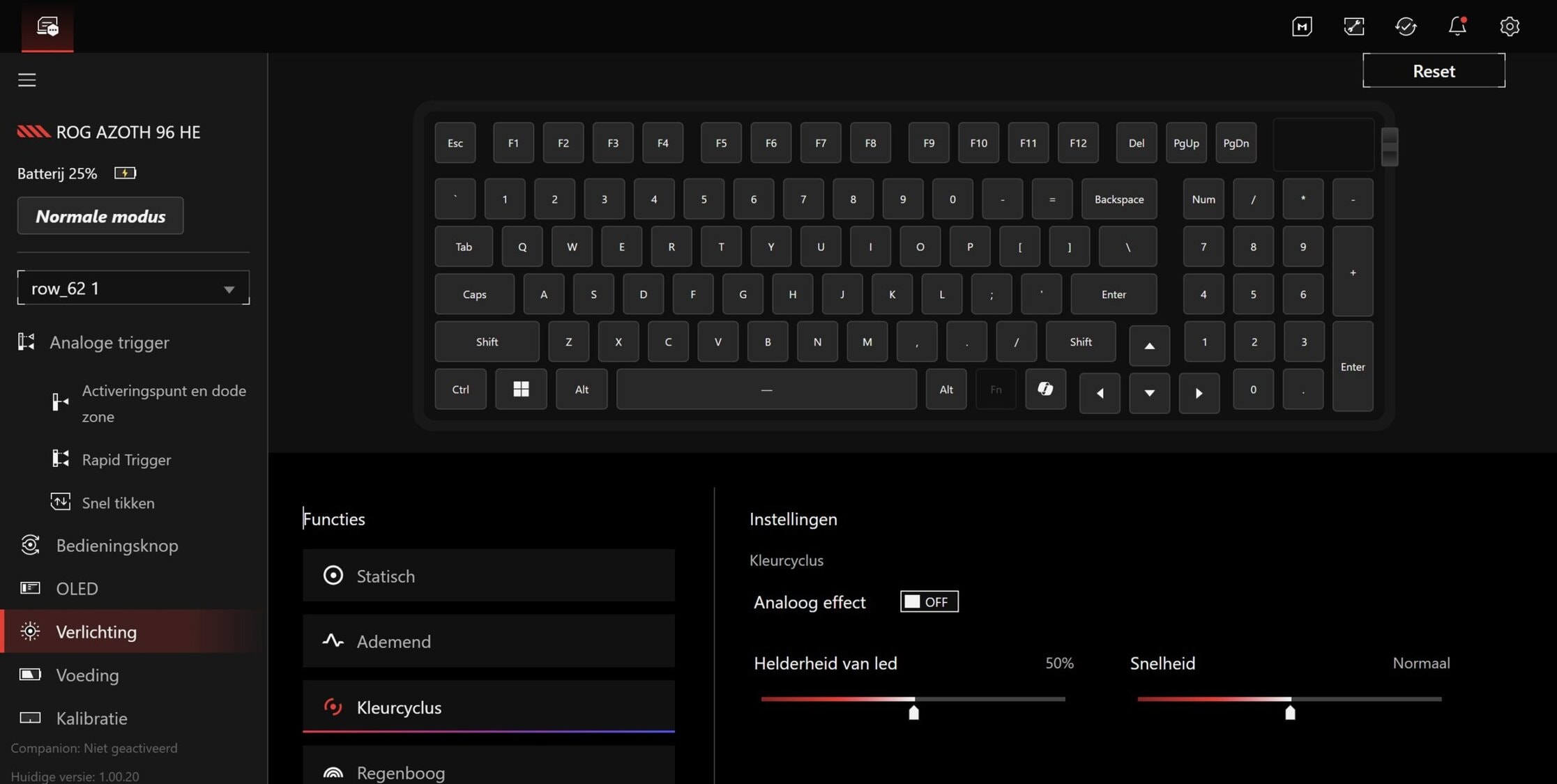Viewport: 1557px width, 784px height.
Task: Adjust the Helderheid van led slider
Action: [x=913, y=711]
